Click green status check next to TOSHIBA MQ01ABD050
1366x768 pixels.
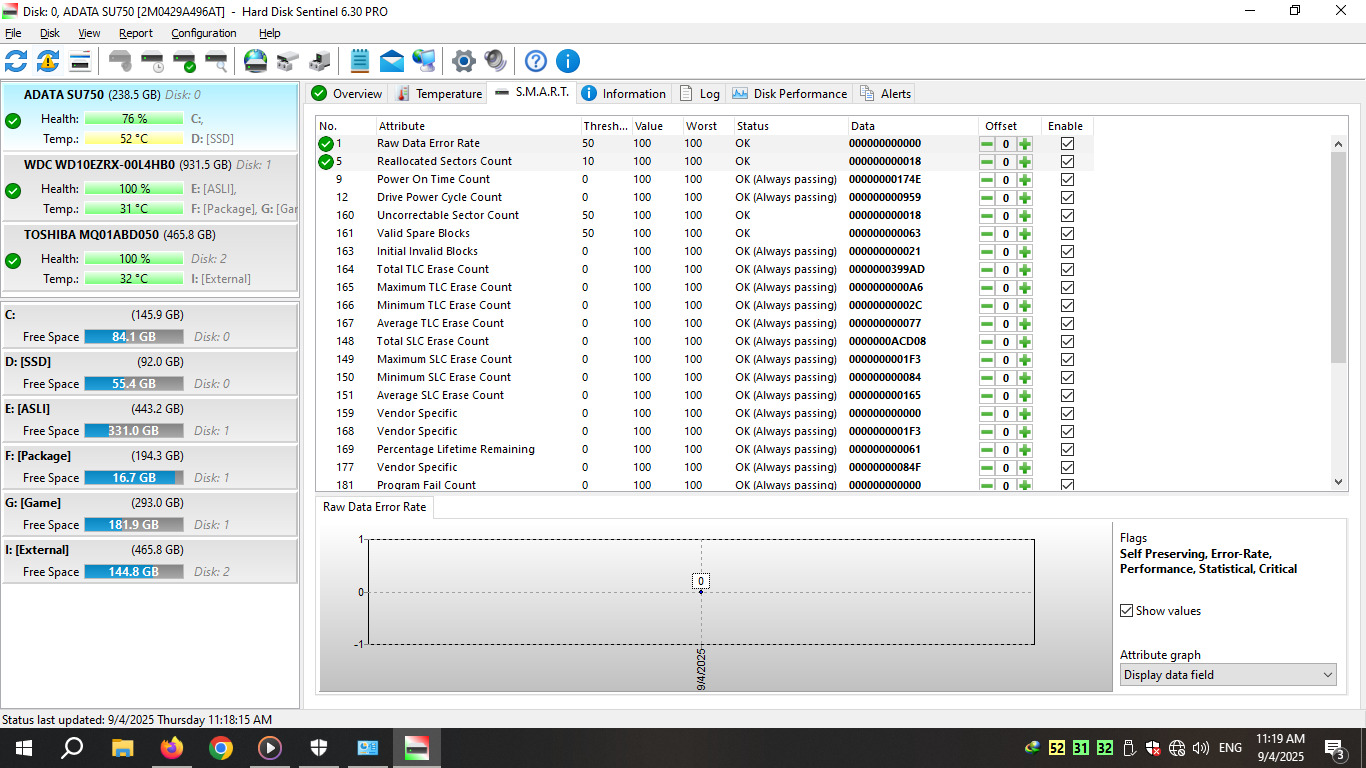pos(13,261)
